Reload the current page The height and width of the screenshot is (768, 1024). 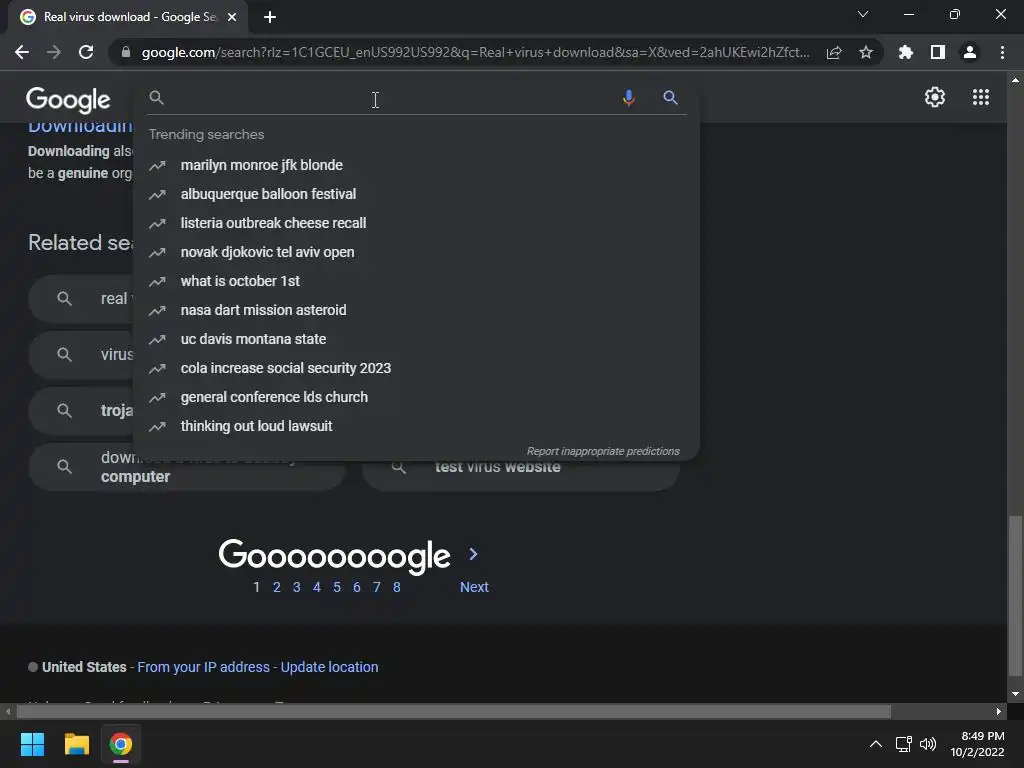pyautogui.click(x=86, y=52)
